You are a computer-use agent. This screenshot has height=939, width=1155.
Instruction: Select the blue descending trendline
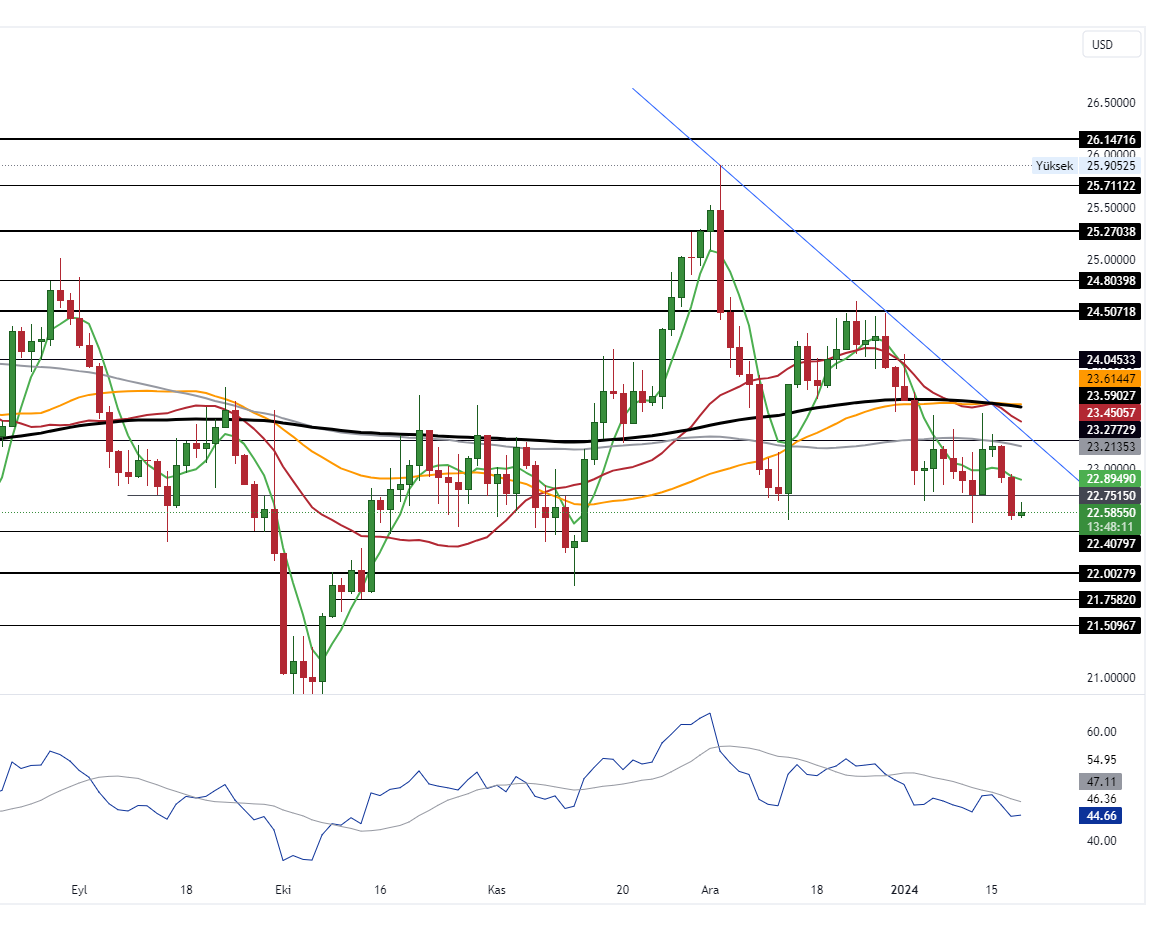790,229
